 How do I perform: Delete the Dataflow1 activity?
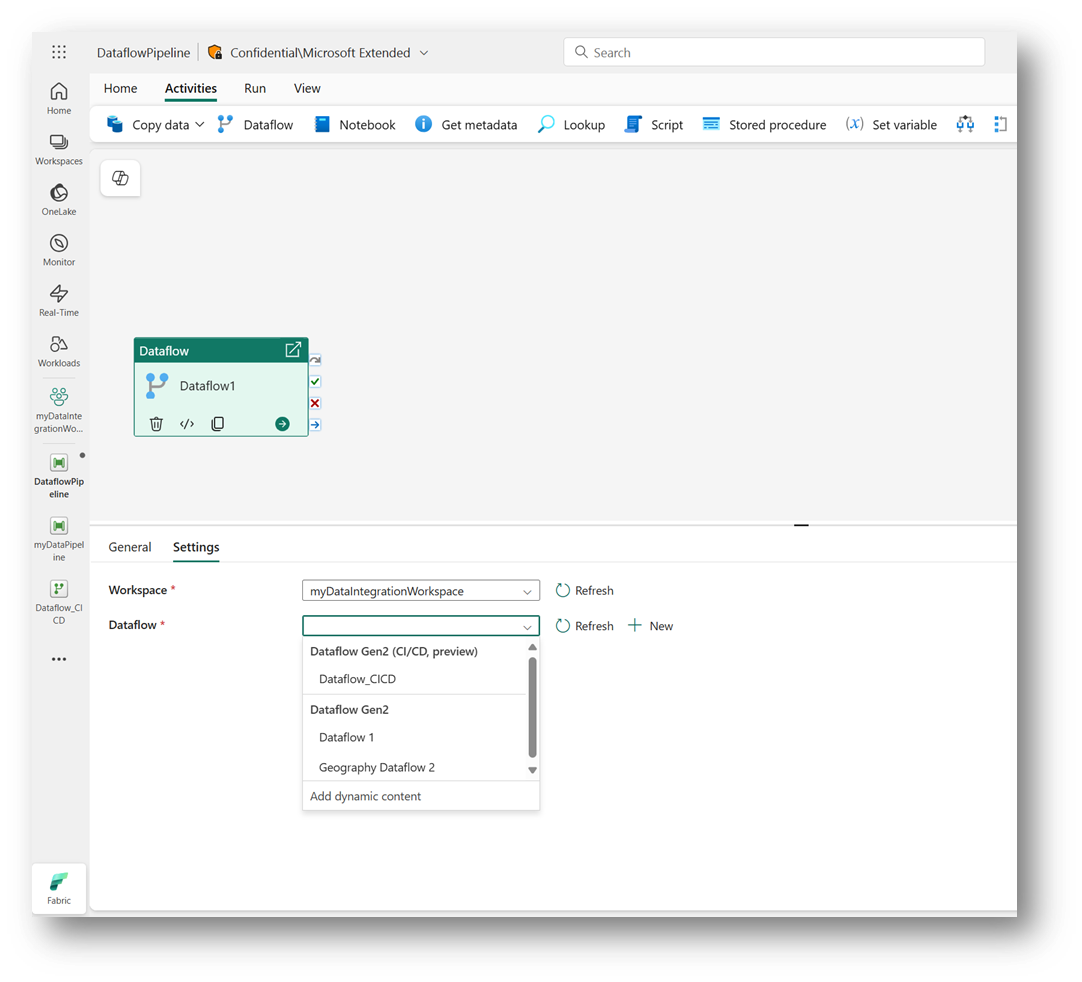tap(157, 424)
